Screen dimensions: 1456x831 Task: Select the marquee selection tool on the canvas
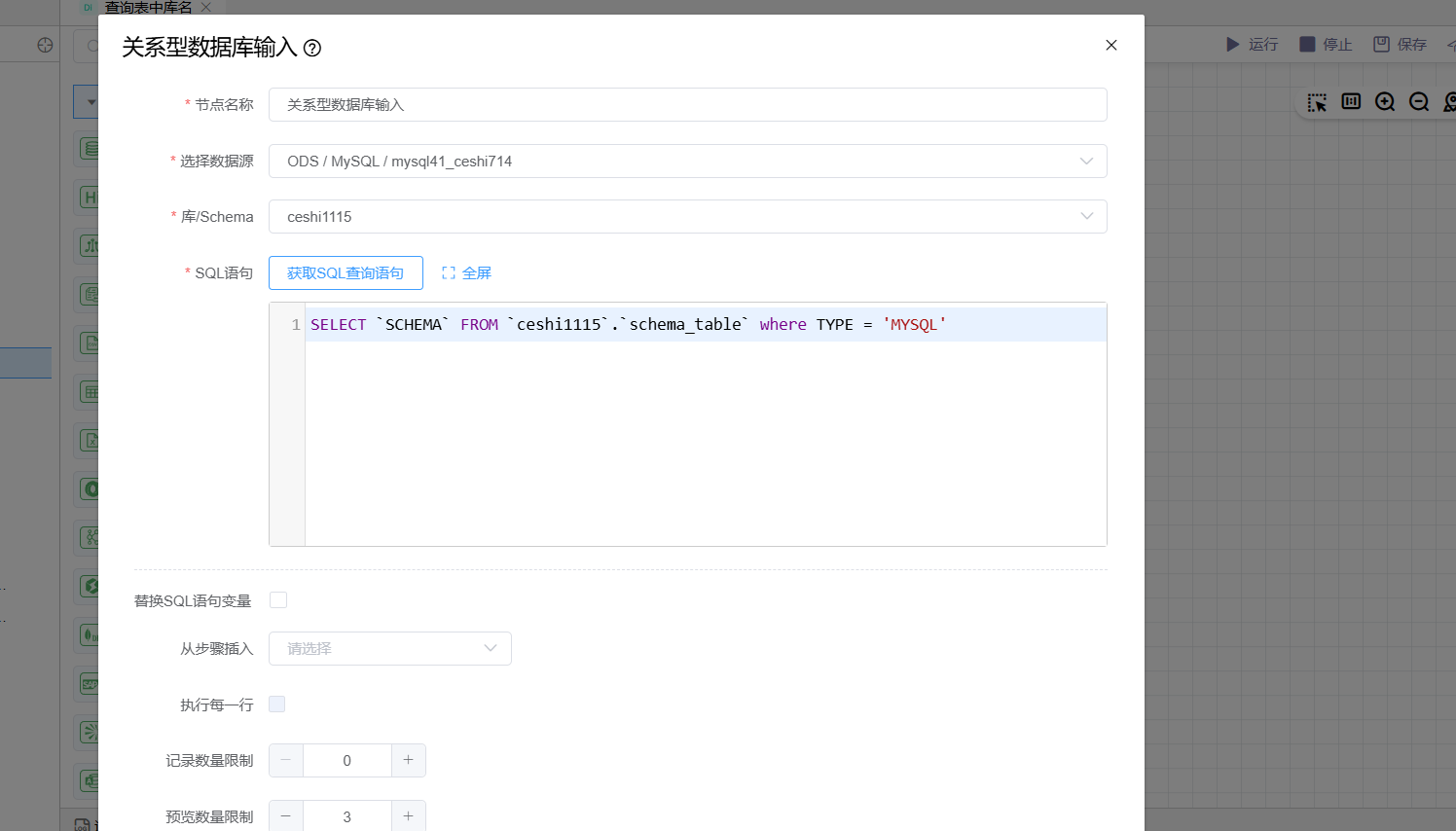[x=1317, y=102]
